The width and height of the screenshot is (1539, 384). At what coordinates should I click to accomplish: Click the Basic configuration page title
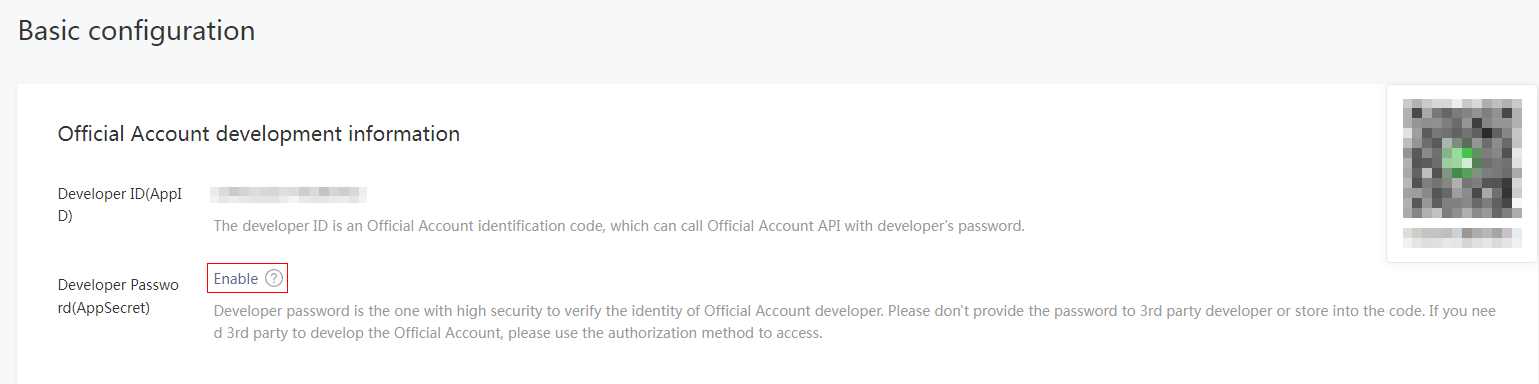(136, 31)
